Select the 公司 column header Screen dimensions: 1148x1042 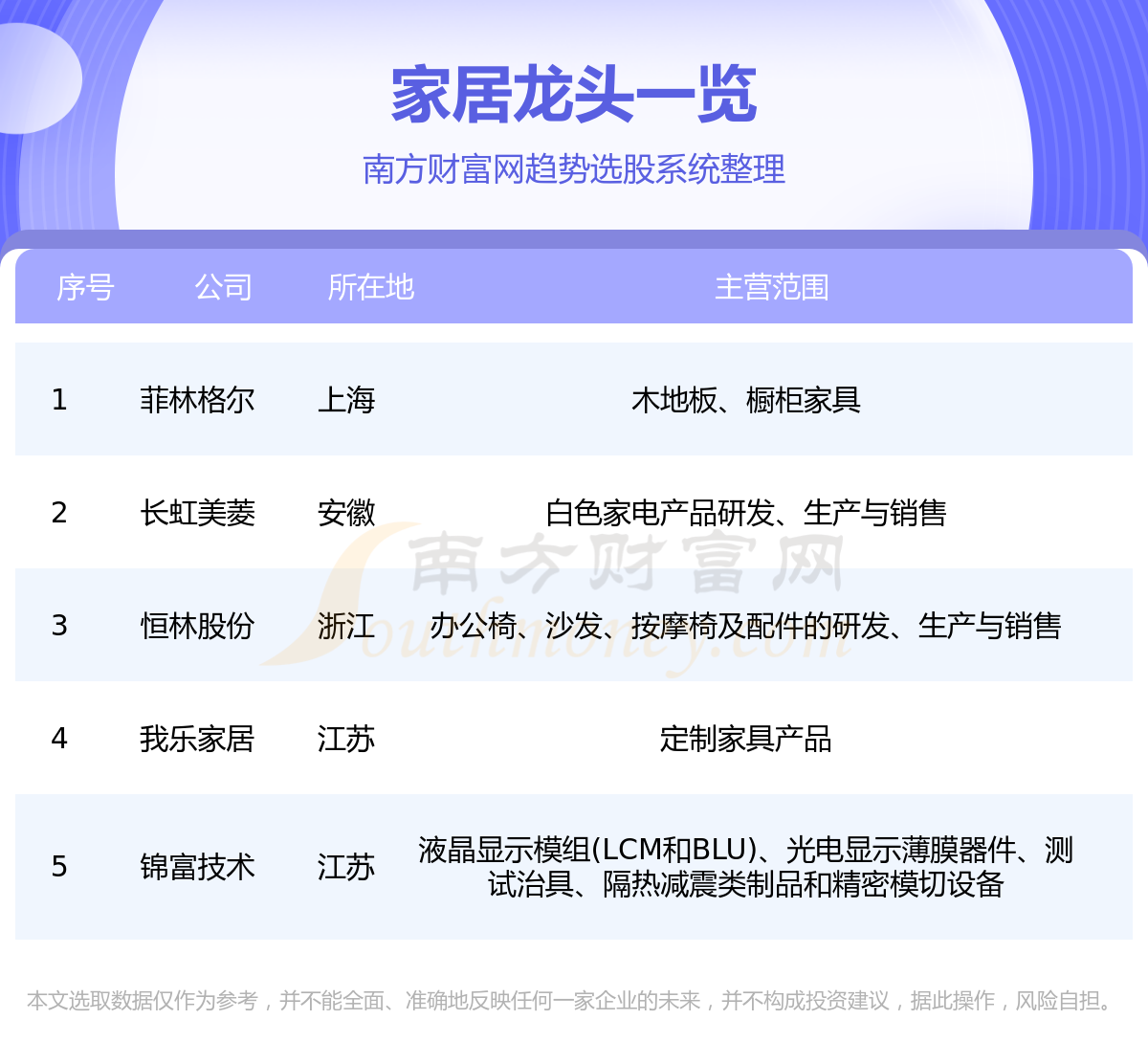point(223,287)
